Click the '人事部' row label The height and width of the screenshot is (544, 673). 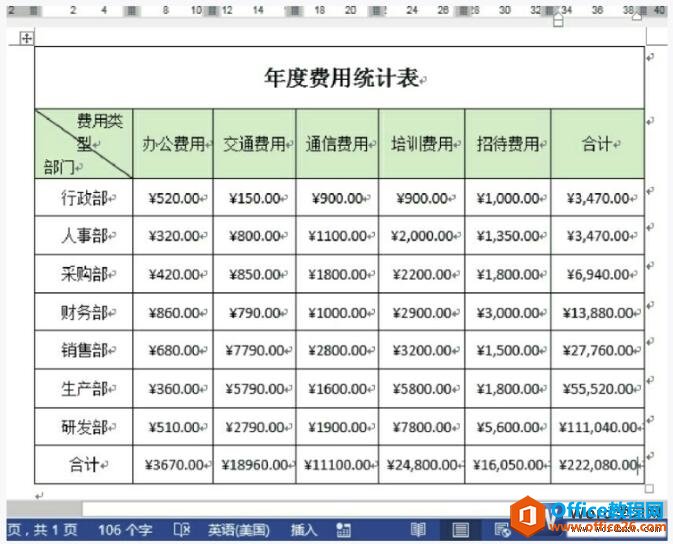tap(84, 235)
